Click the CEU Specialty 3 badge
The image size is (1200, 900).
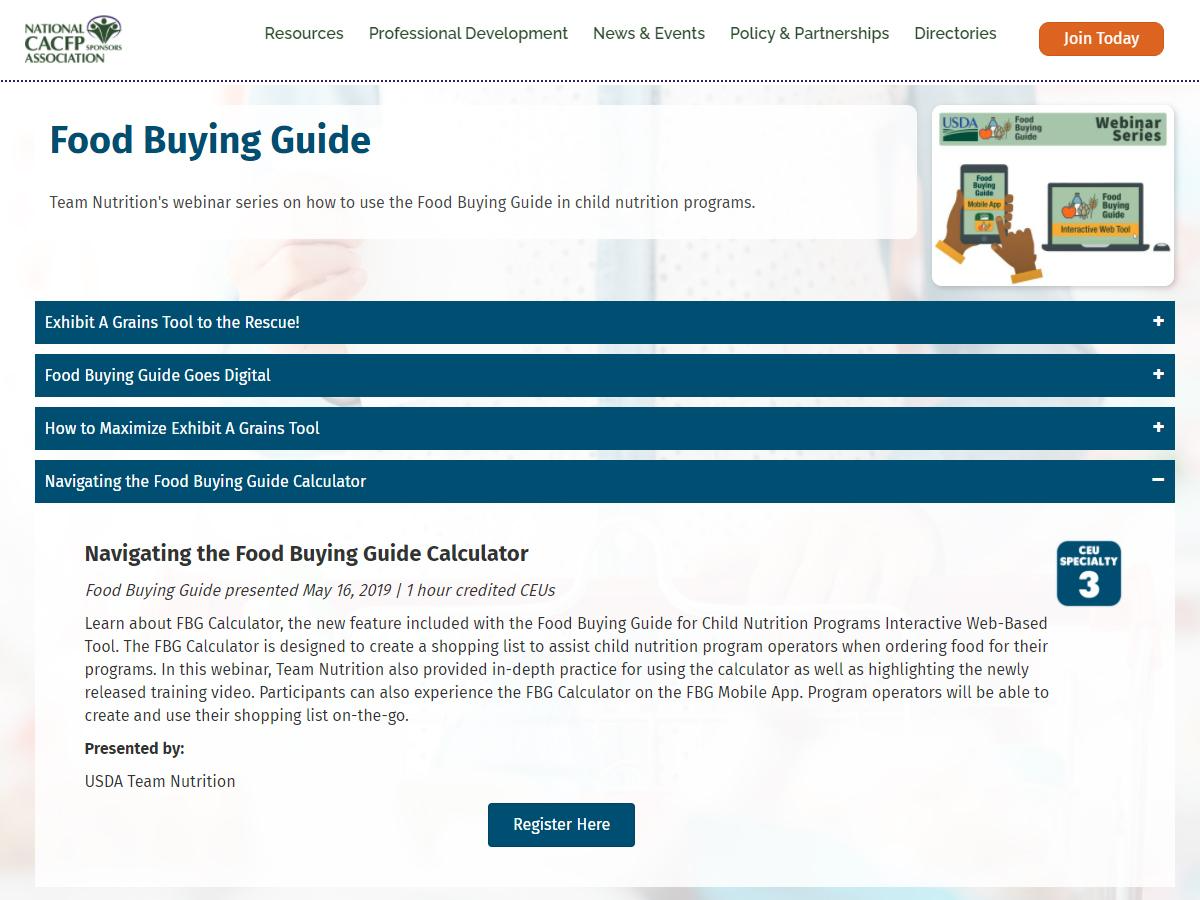click(1089, 573)
